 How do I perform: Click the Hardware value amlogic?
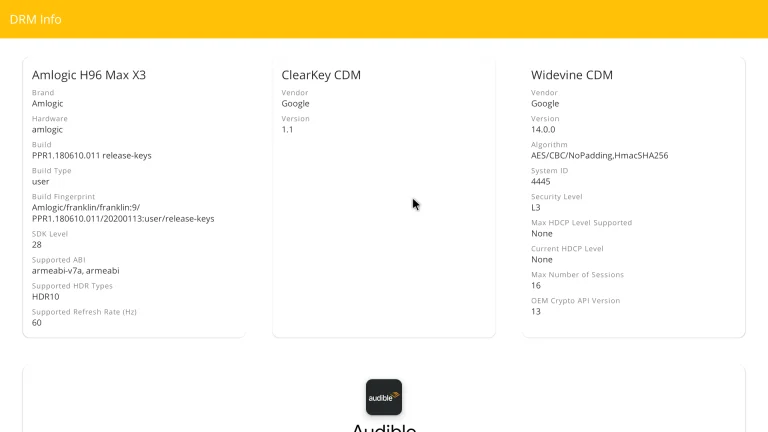coord(47,129)
